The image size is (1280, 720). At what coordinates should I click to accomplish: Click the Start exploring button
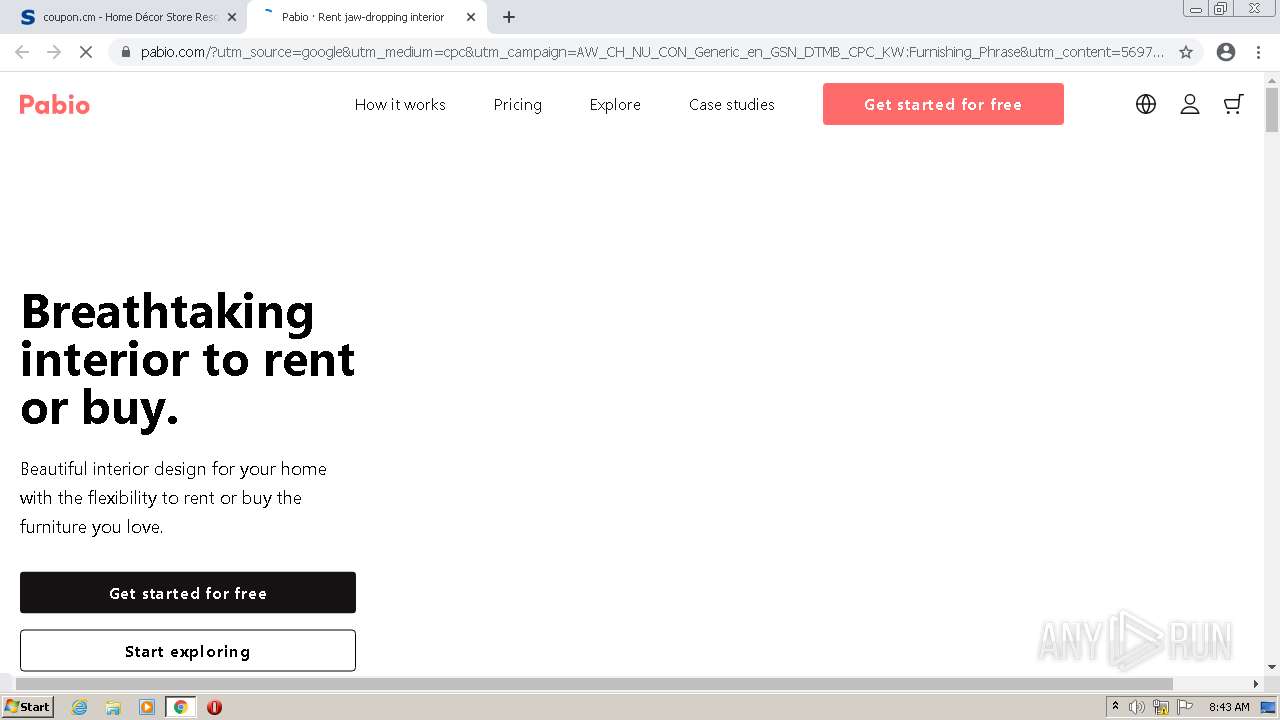click(x=188, y=651)
